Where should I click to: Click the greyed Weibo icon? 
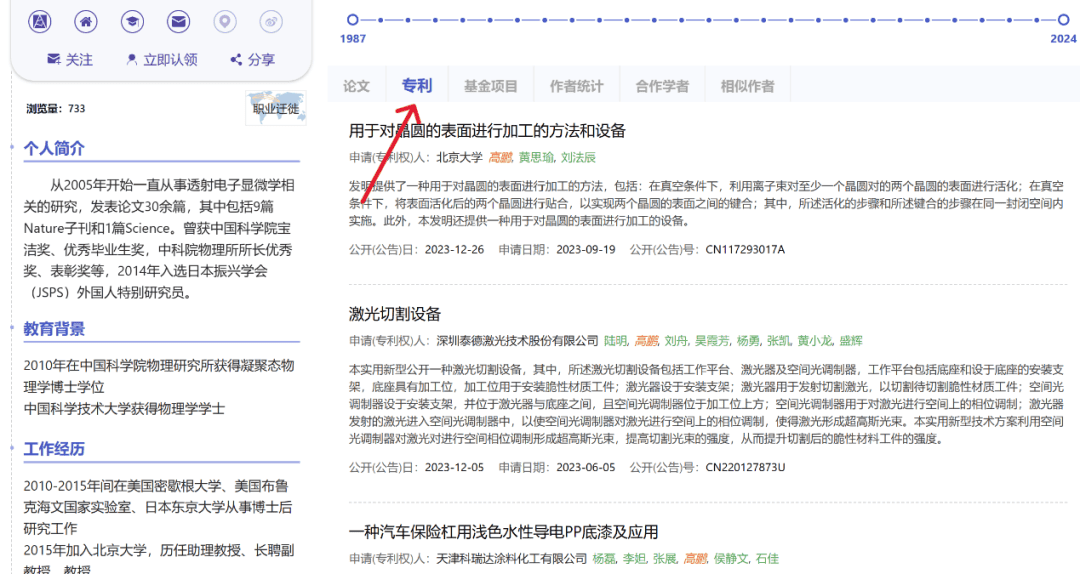271,21
